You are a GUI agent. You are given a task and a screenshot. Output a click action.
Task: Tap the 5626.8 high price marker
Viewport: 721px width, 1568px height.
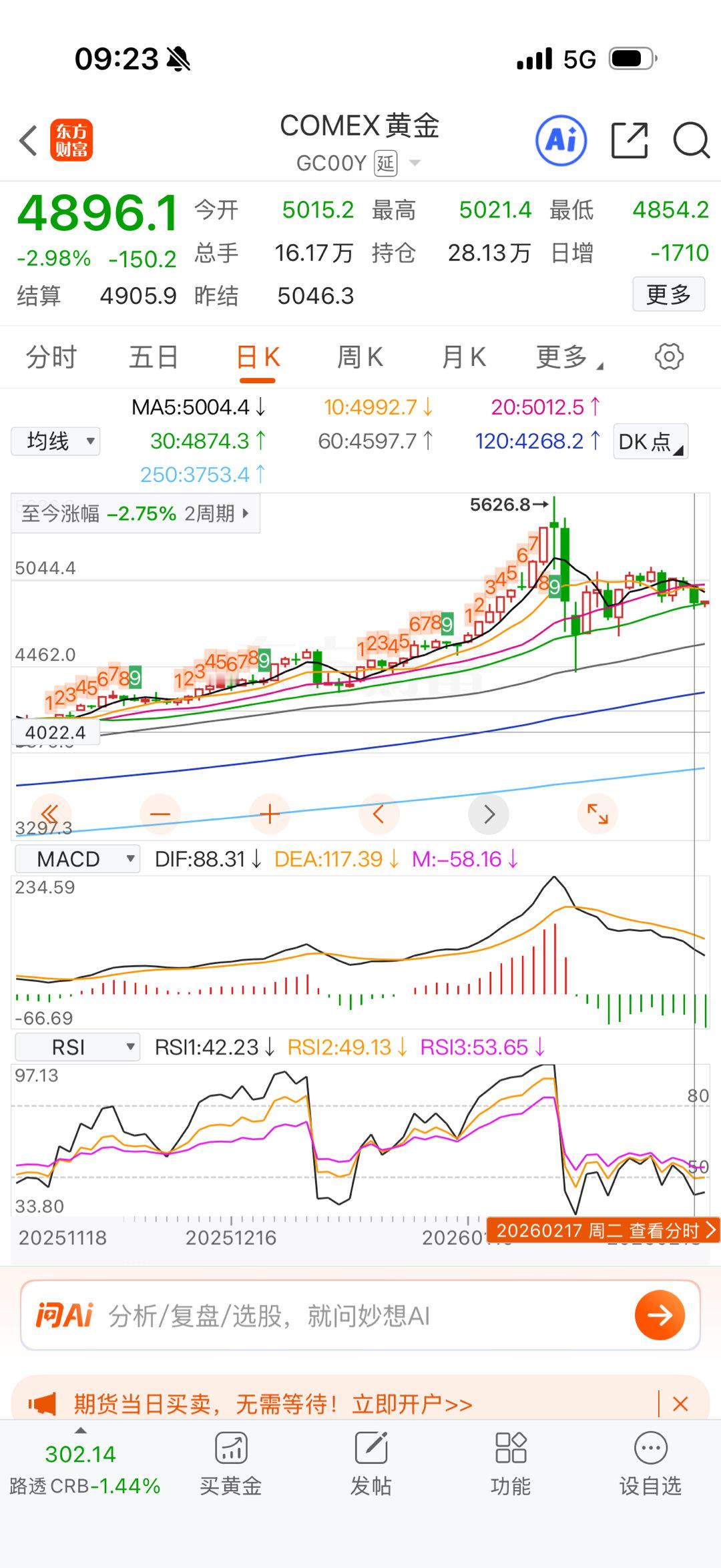(509, 505)
